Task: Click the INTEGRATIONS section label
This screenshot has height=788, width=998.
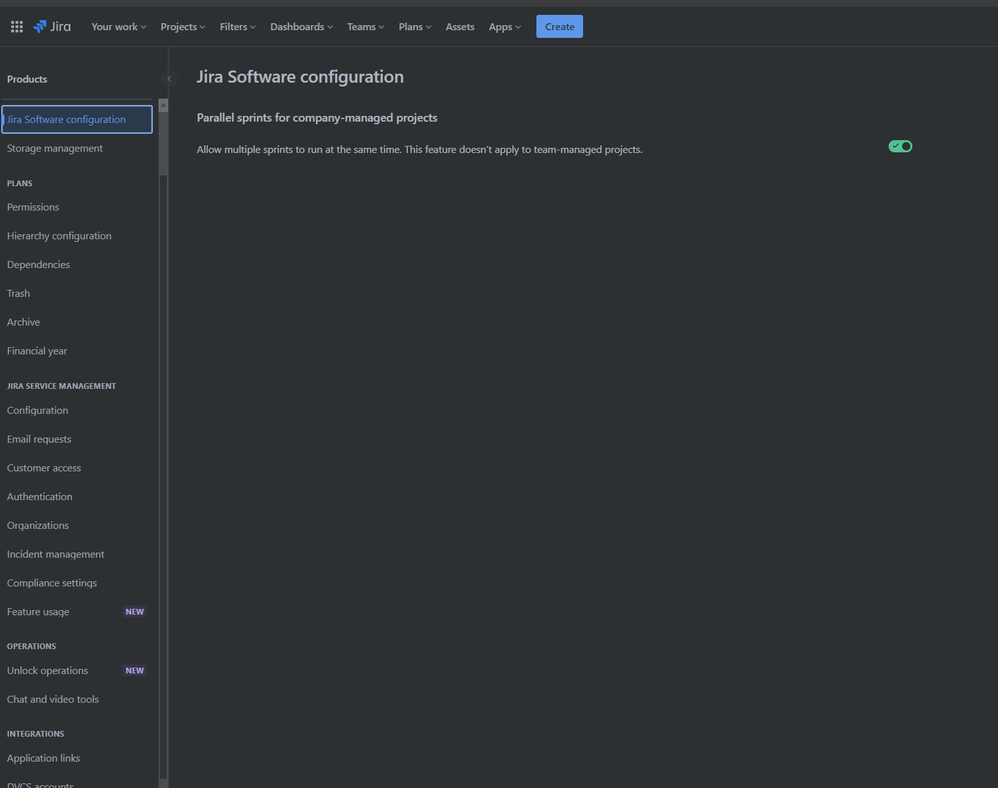Action: 35,734
